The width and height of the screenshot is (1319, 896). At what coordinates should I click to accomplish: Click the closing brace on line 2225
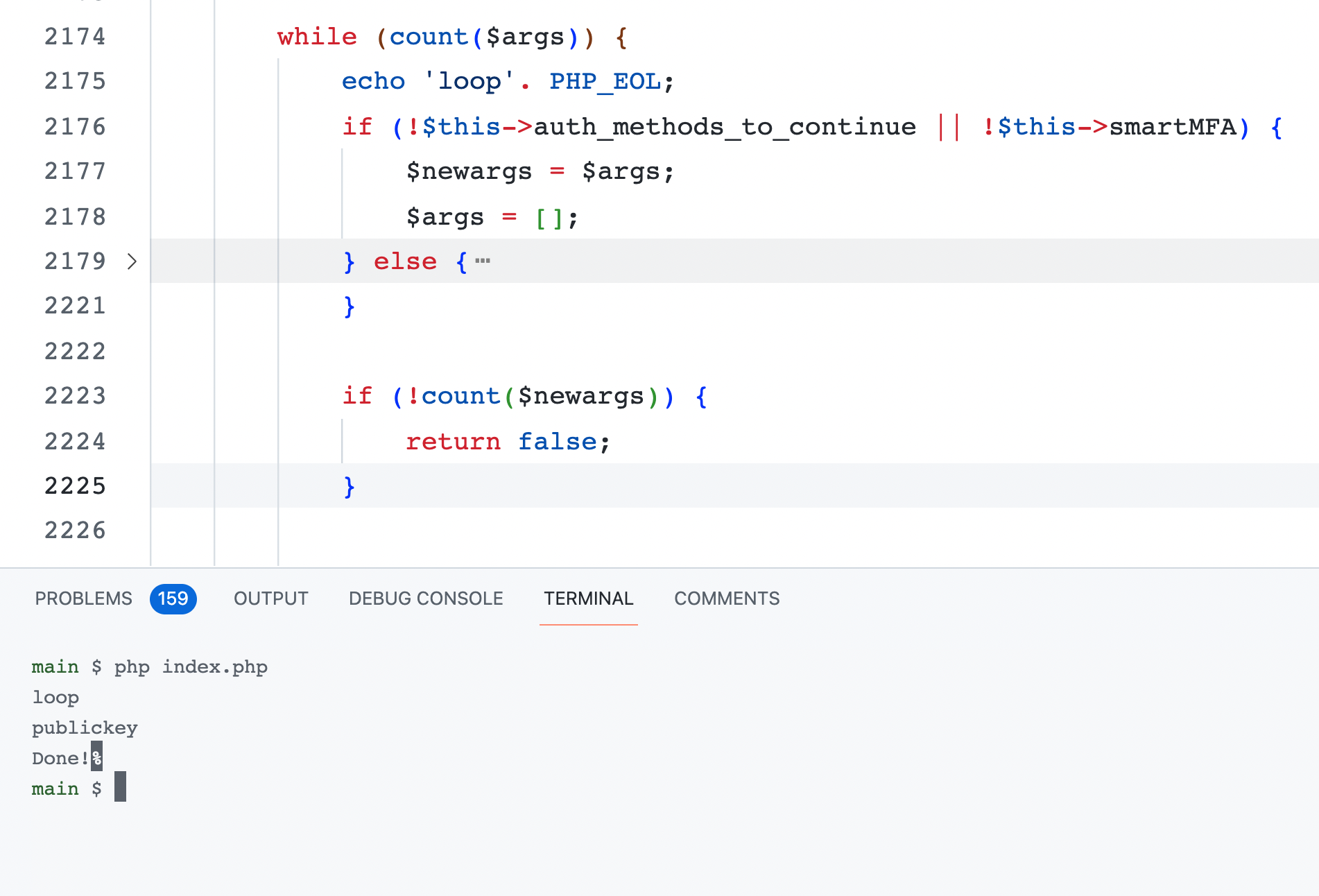[x=350, y=486]
